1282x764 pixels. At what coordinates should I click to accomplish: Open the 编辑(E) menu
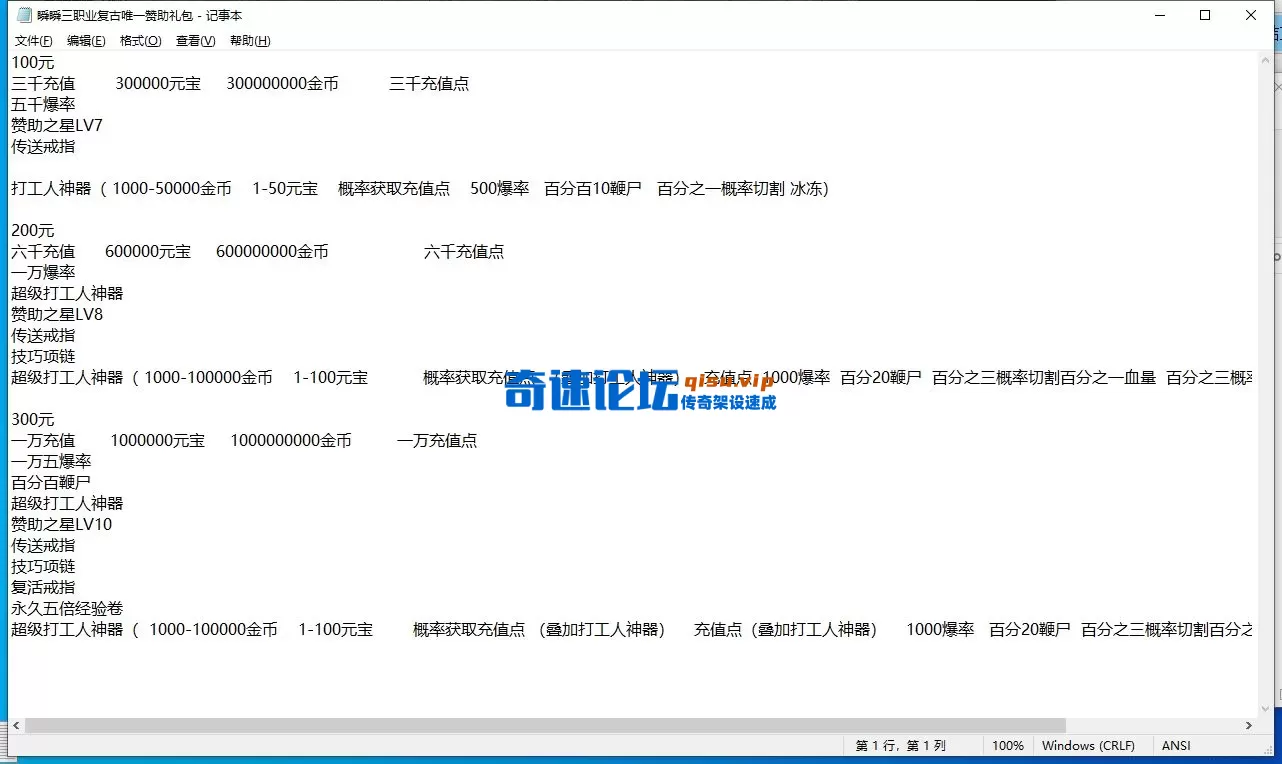pyautogui.click(x=86, y=40)
